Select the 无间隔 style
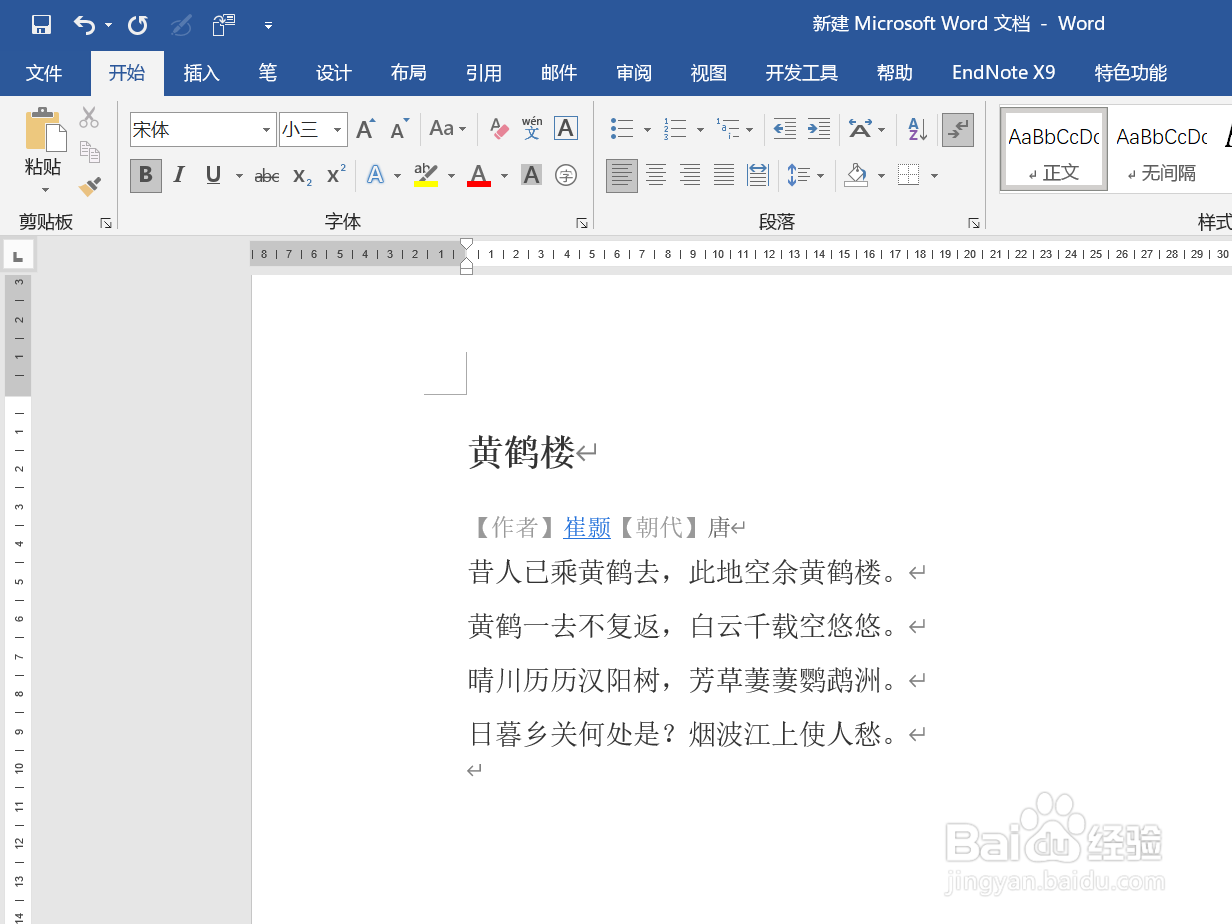 pyautogui.click(x=1162, y=149)
